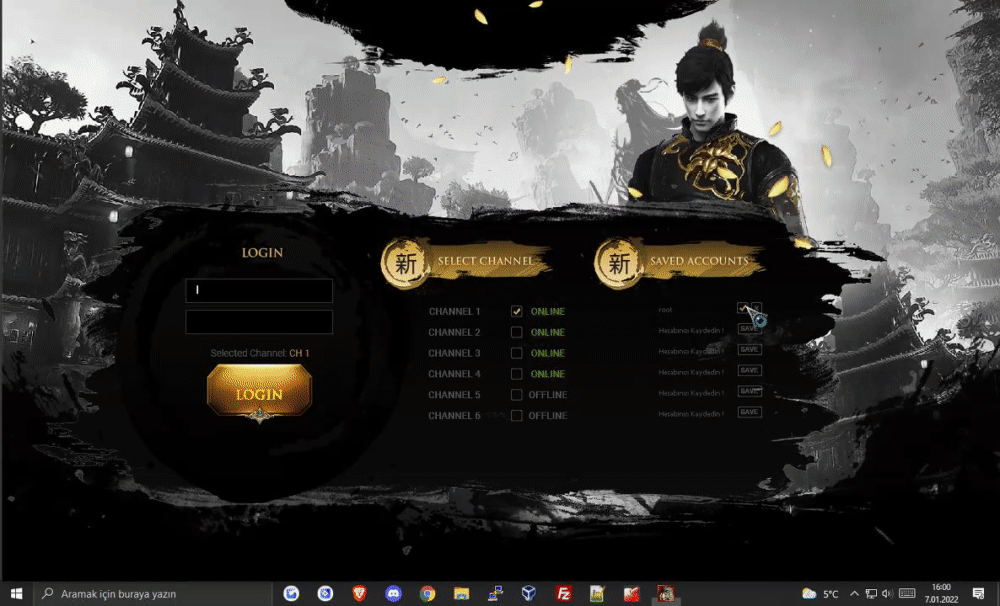Image resolution: width=1000 pixels, height=606 pixels.
Task: Click the saved account name 'root'
Action: pyautogui.click(x=665, y=309)
